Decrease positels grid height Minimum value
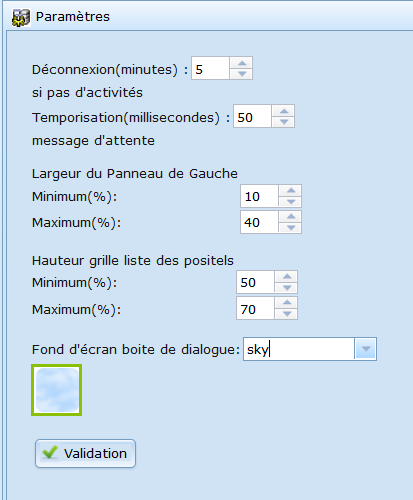The width and height of the screenshot is (413, 500). 287,287
